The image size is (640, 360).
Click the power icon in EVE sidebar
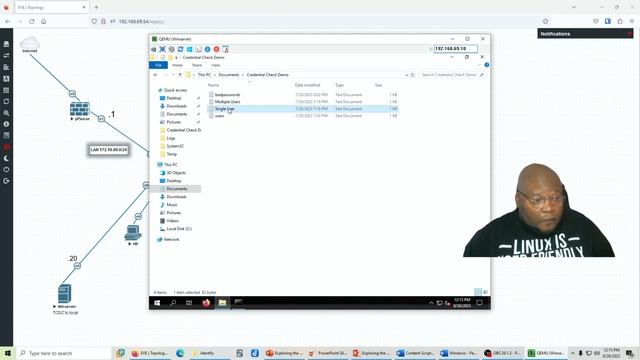click(6, 169)
